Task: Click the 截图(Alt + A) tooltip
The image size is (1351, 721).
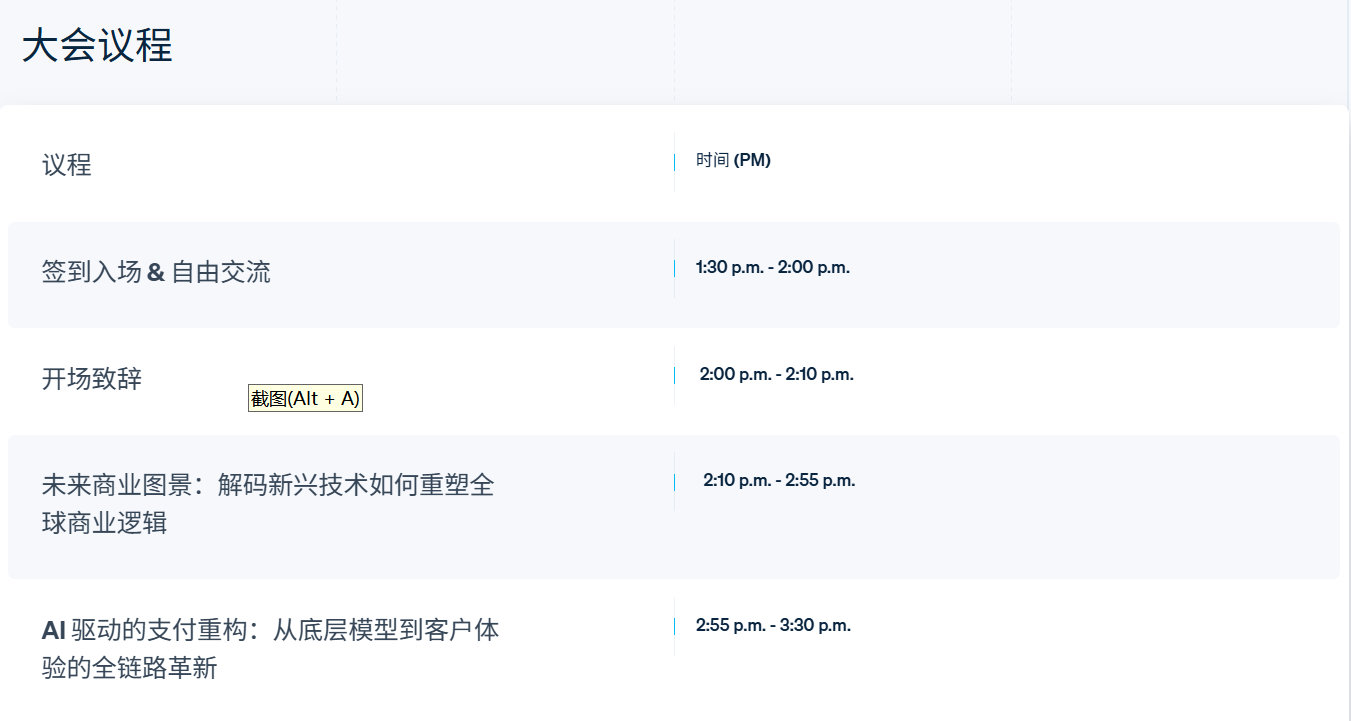Action: pyautogui.click(x=305, y=399)
